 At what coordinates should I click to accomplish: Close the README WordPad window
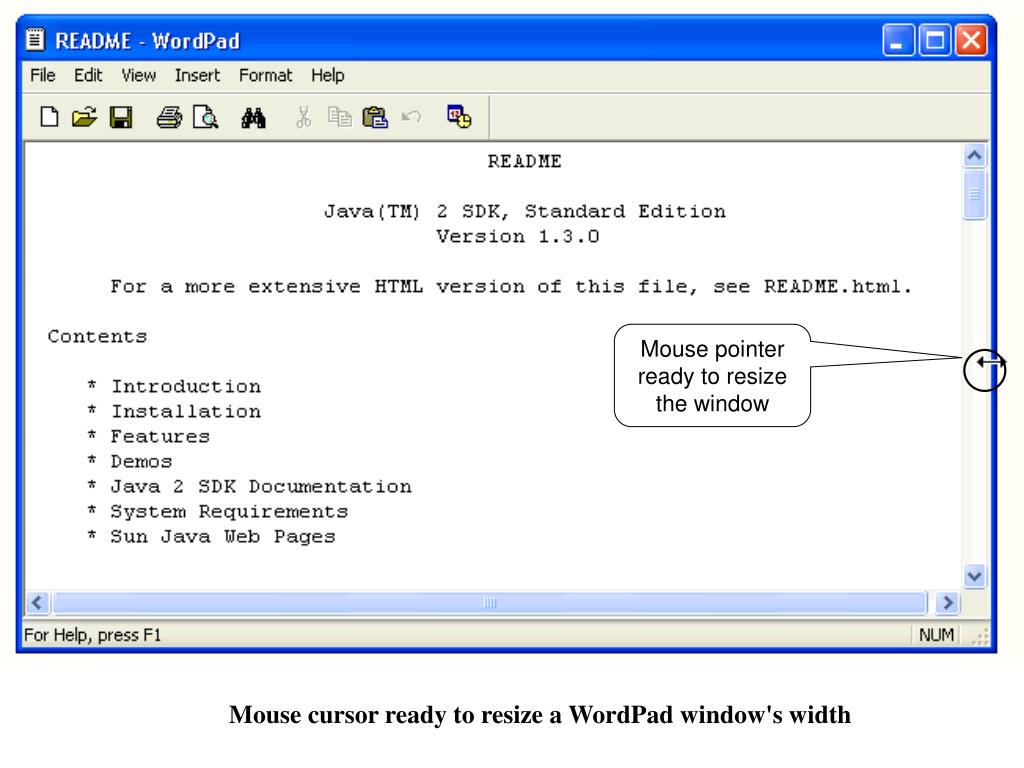point(971,40)
